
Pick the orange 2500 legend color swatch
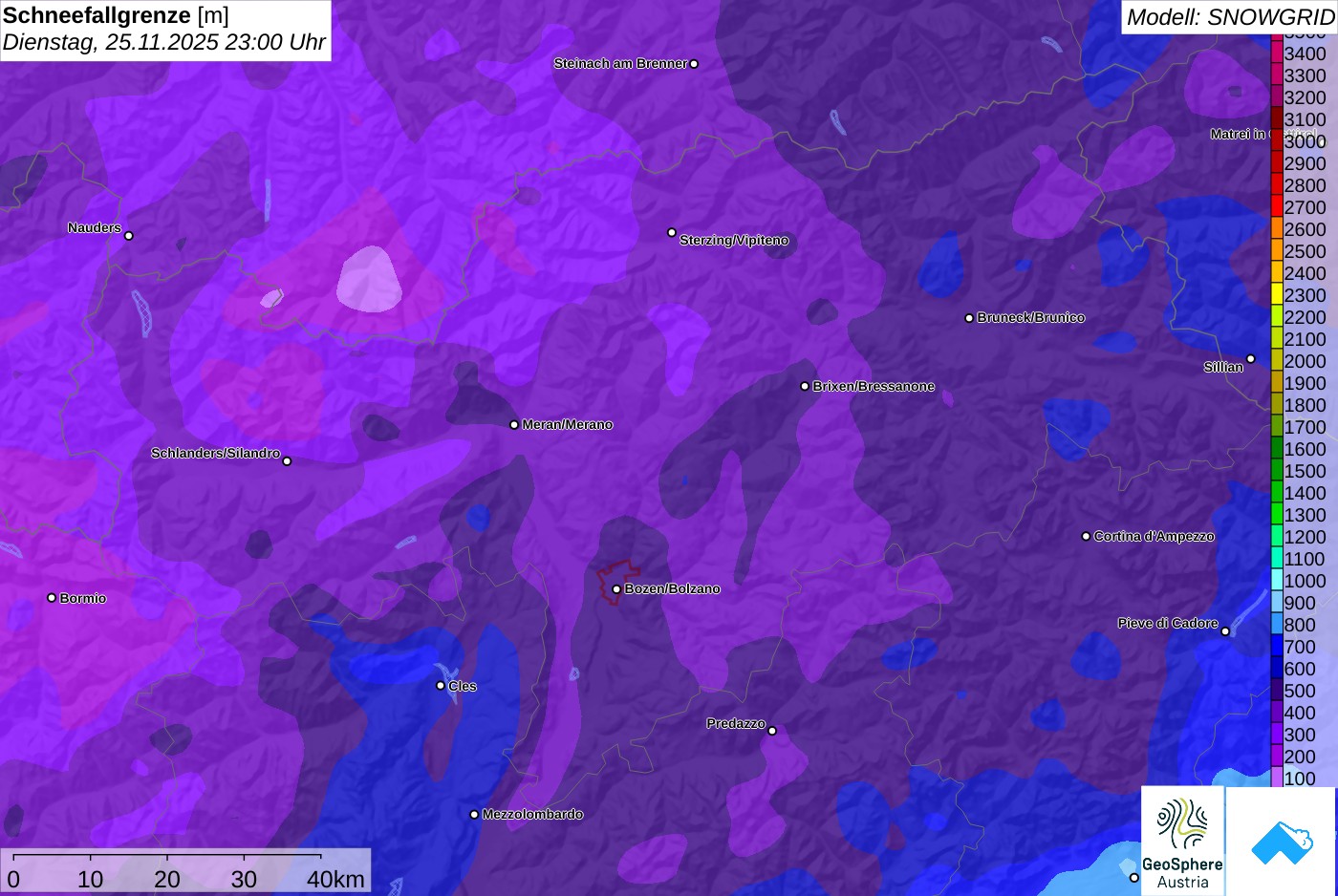[x=1276, y=251]
